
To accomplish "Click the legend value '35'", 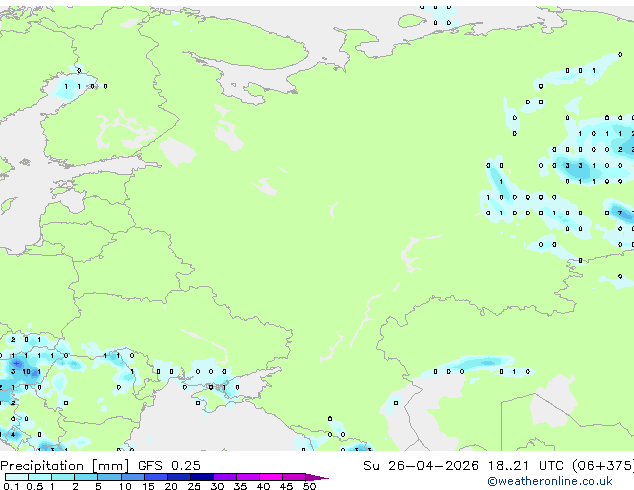I will point(240,486).
